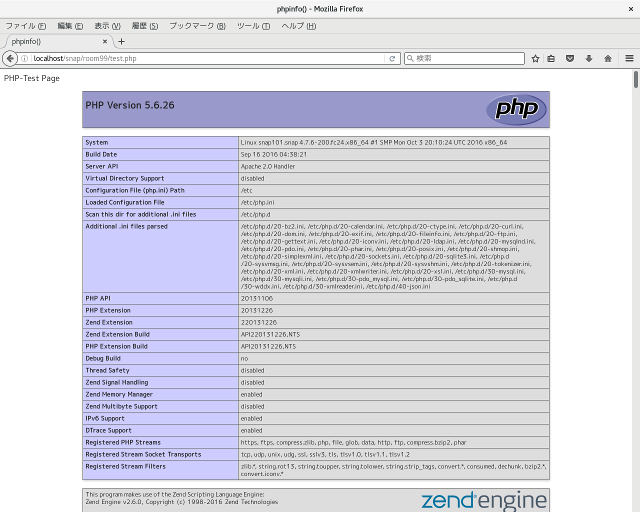
Task: Close the Firefox window
Action: coord(631,9)
